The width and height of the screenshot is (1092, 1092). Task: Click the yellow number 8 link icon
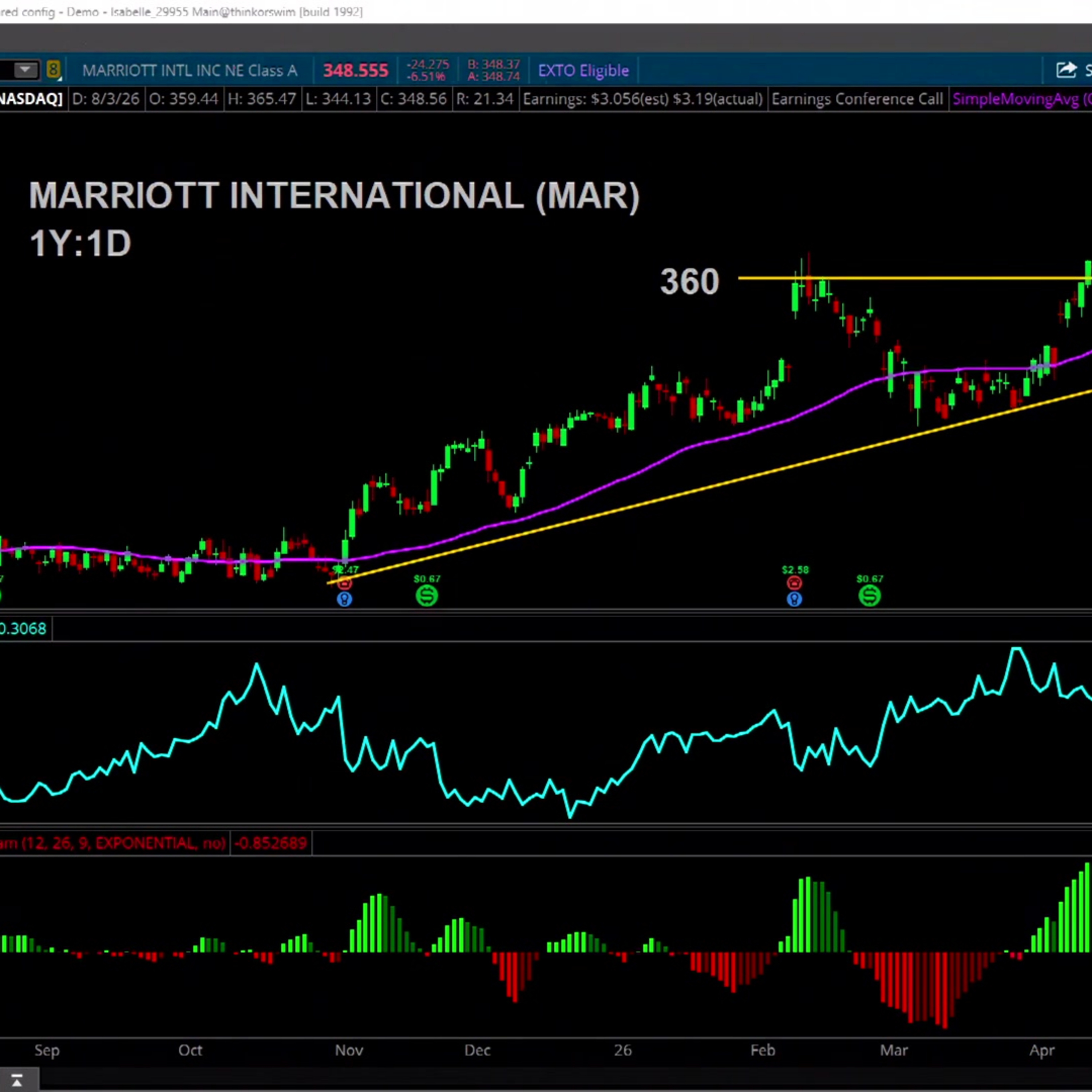point(53,70)
